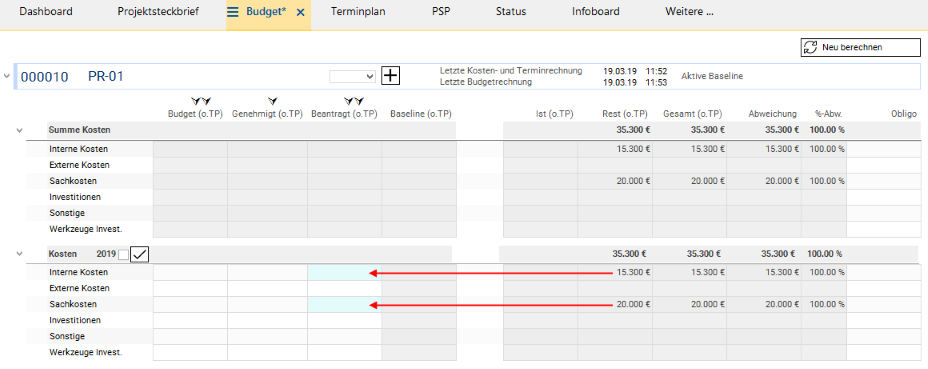928x369 pixels.
Task: Click Gesamt value 20.000 € in 2019 Sachkosten row
Action: [x=707, y=304]
